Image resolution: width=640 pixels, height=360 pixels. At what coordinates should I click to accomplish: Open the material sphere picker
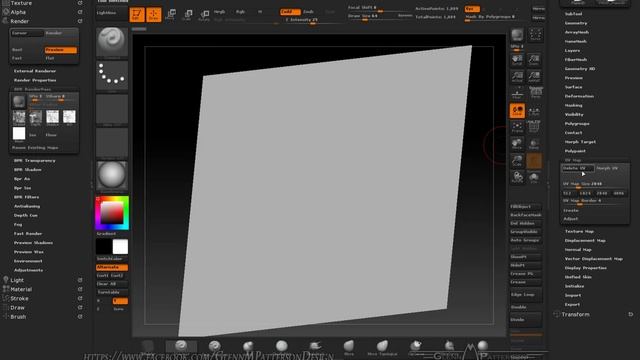coord(112,176)
